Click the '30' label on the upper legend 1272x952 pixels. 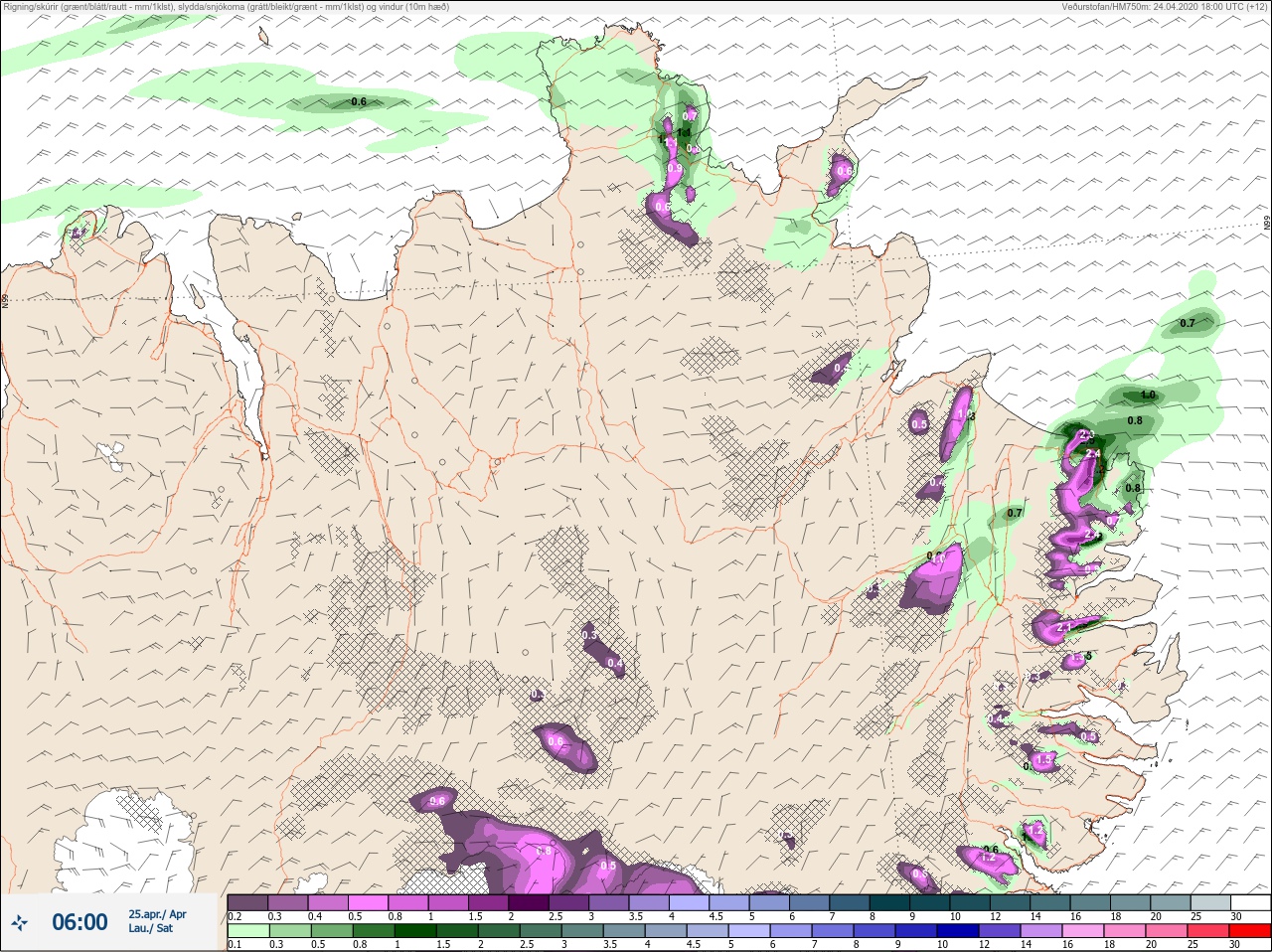1235,916
